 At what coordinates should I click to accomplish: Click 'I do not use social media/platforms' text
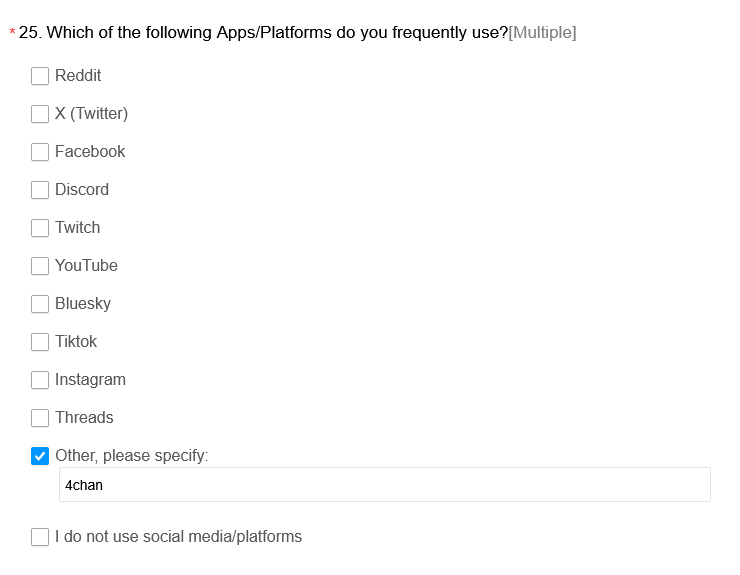(178, 537)
